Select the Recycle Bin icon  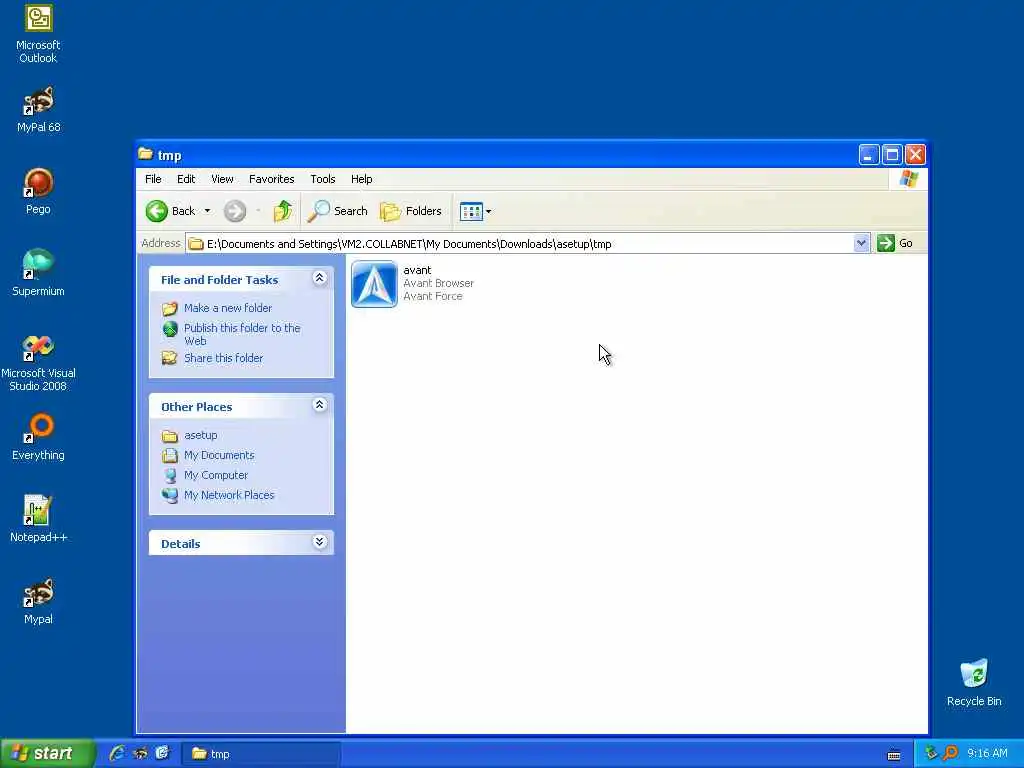click(x=974, y=683)
